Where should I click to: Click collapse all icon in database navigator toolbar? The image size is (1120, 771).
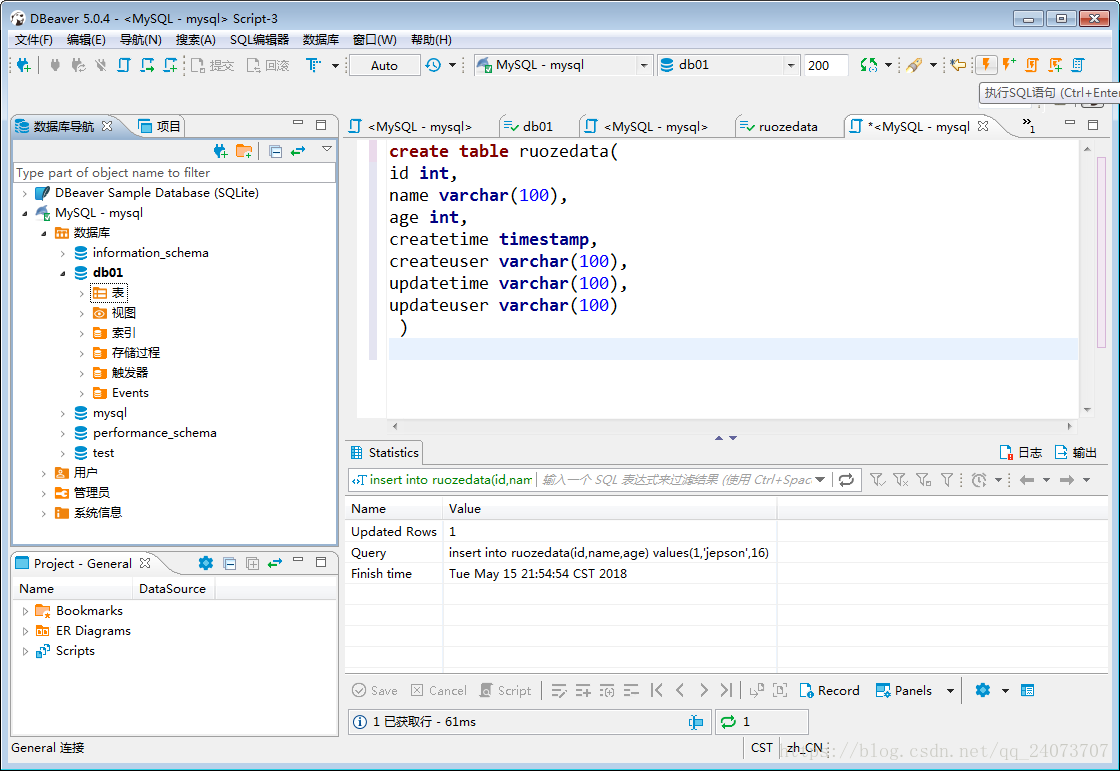[276, 151]
